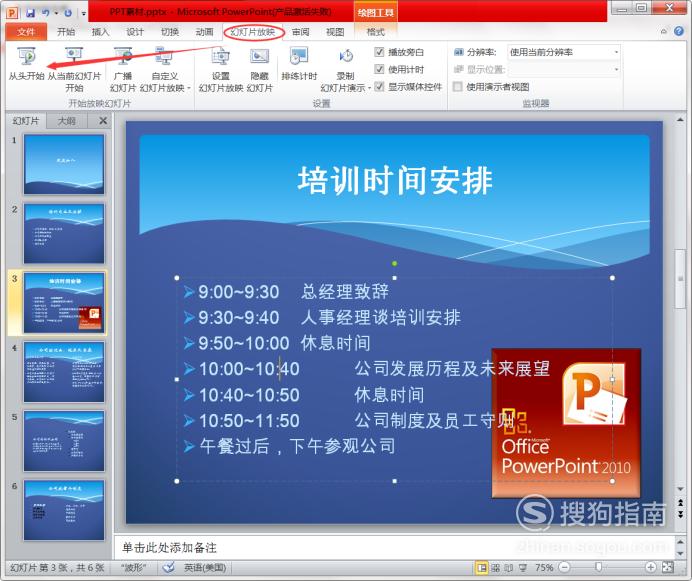The image size is (692, 581).
Task: Select slide 6 thumbnail
Action: [64, 510]
